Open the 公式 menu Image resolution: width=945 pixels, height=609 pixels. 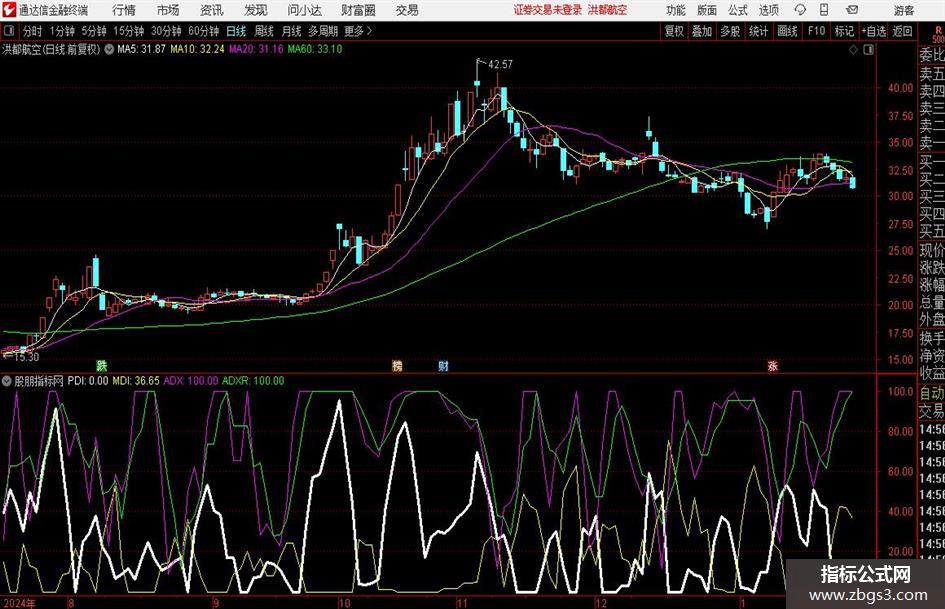pyautogui.click(x=737, y=10)
